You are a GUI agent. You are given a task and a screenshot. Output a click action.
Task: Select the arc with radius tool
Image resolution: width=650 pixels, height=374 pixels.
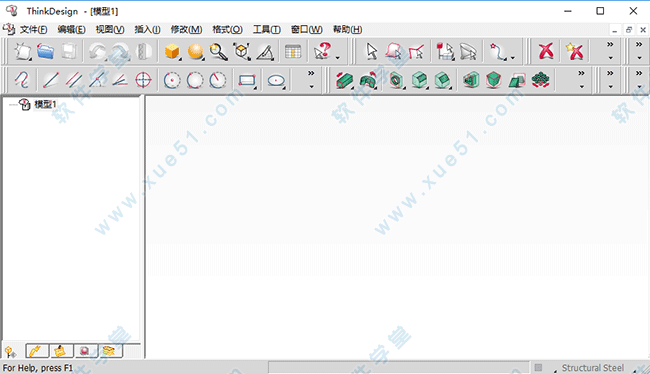pos(218,80)
